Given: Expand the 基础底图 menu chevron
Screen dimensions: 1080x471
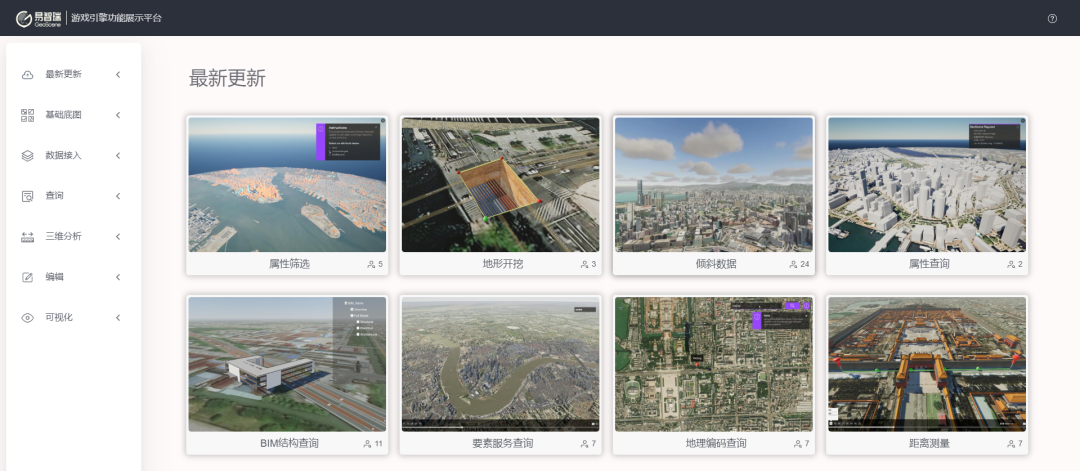Looking at the screenshot, I should click(x=118, y=115).
